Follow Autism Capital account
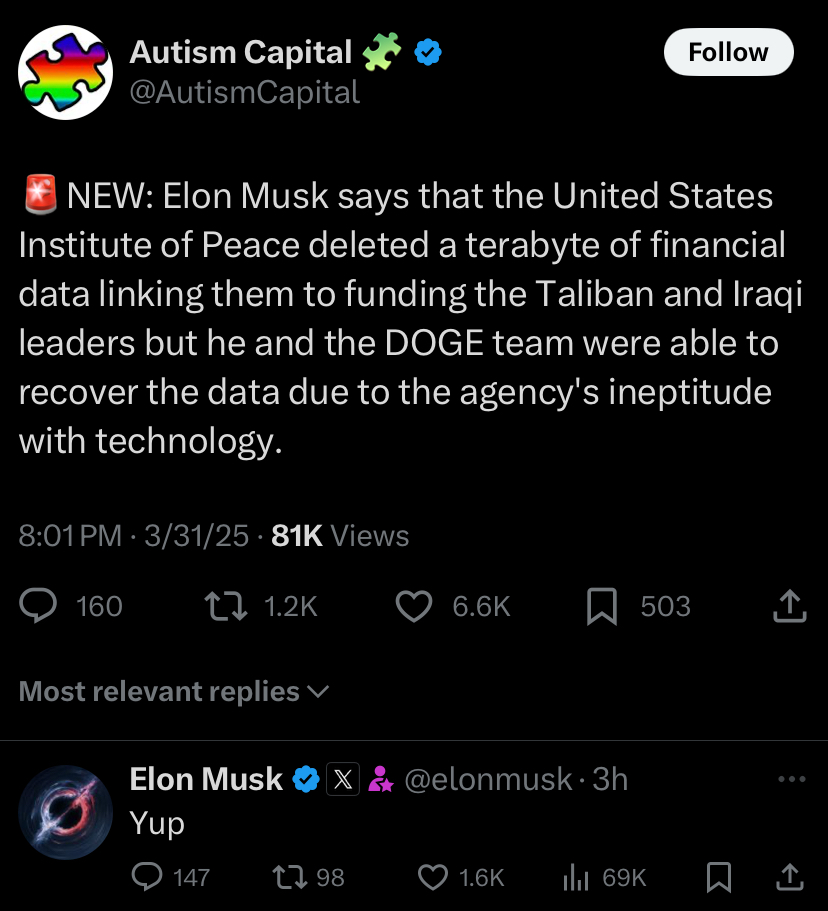This screenshot has height=911, width=828. [x=729, y=52]
